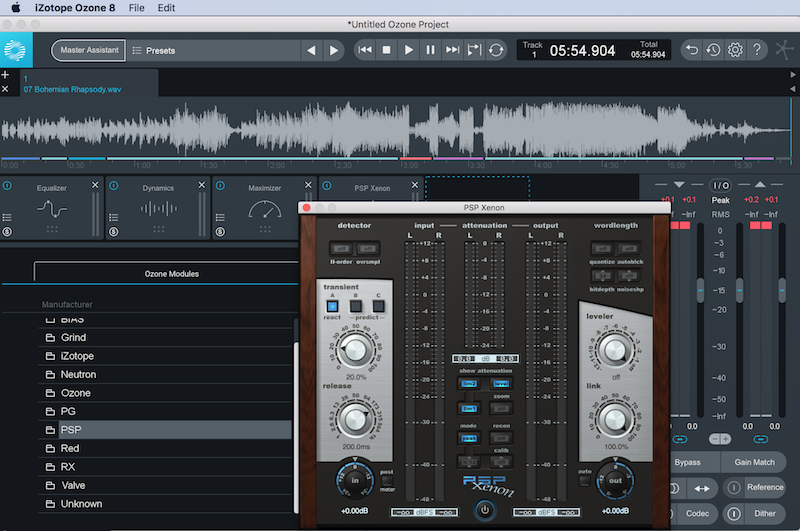Click Bypass in the Ozone I/O panel

(x=687, y=462)
